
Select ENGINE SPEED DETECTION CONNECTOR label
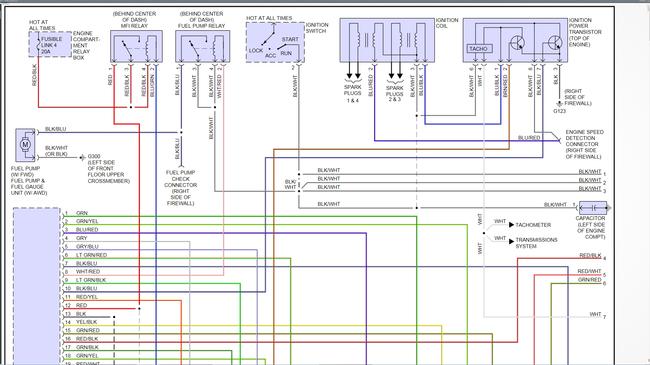pyautogui.click(x=585, y=144)
